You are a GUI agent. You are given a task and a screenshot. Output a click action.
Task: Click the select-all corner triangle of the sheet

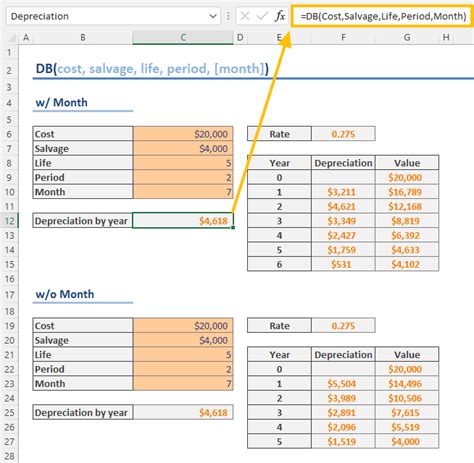click(x=12, y=38)
